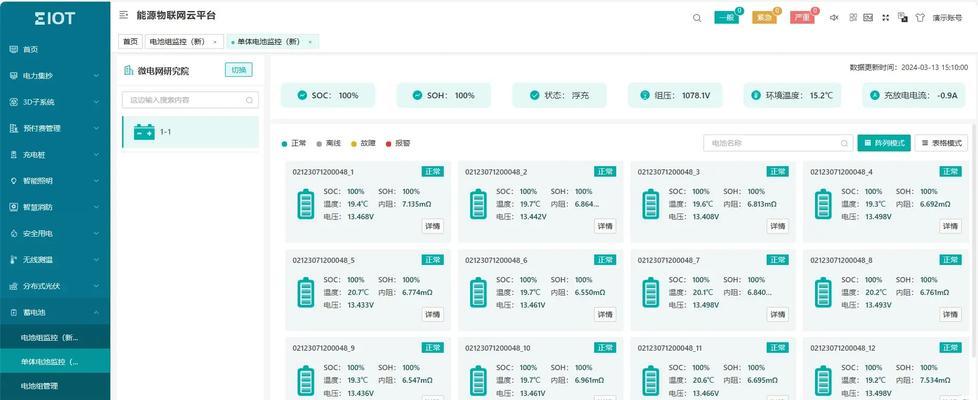Open 详情 for cell 02123071200048_7
The width and height of the screenshot is (978, 400).
click(777, 314)
